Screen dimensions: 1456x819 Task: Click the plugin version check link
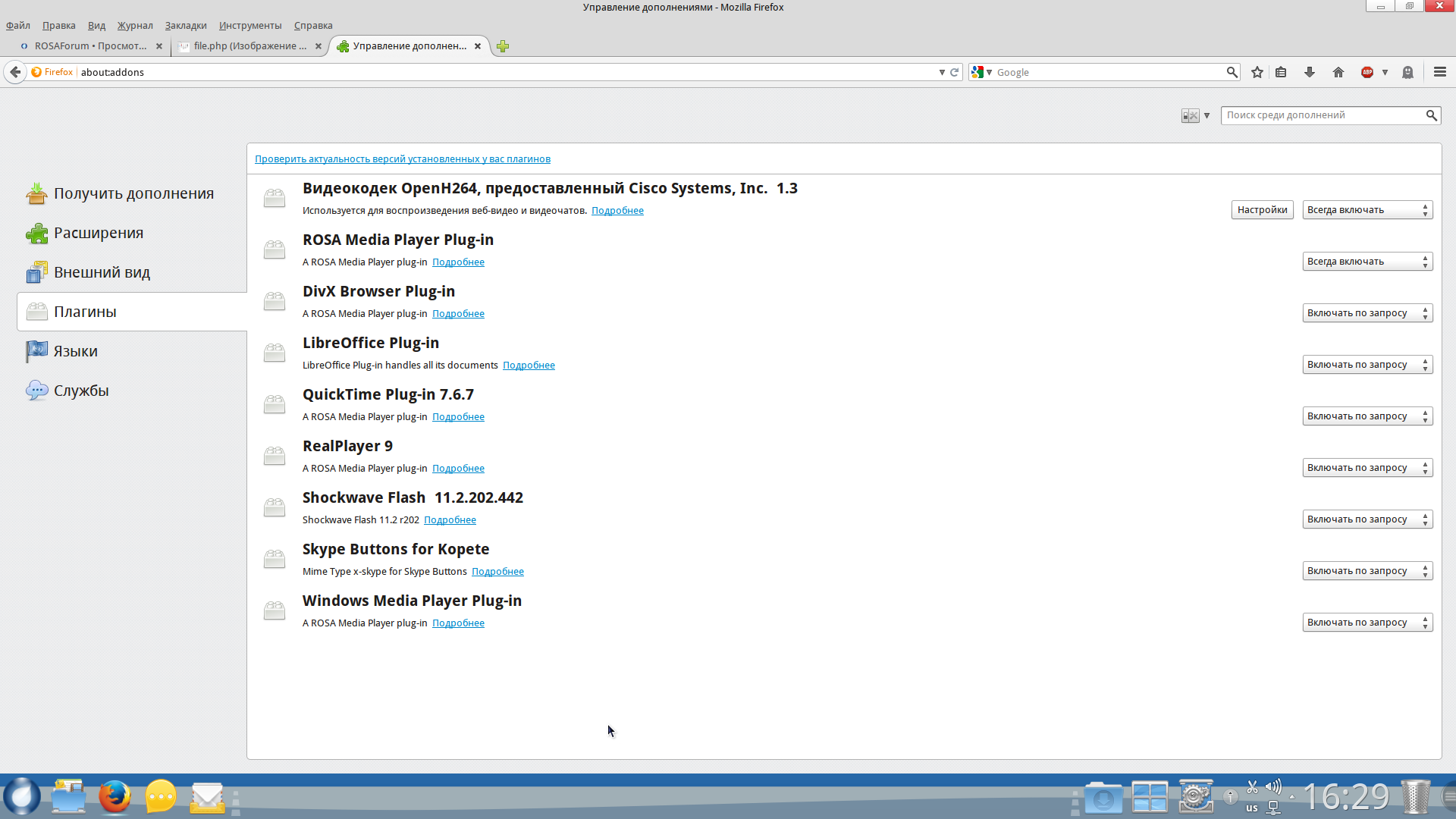[403, 158]
